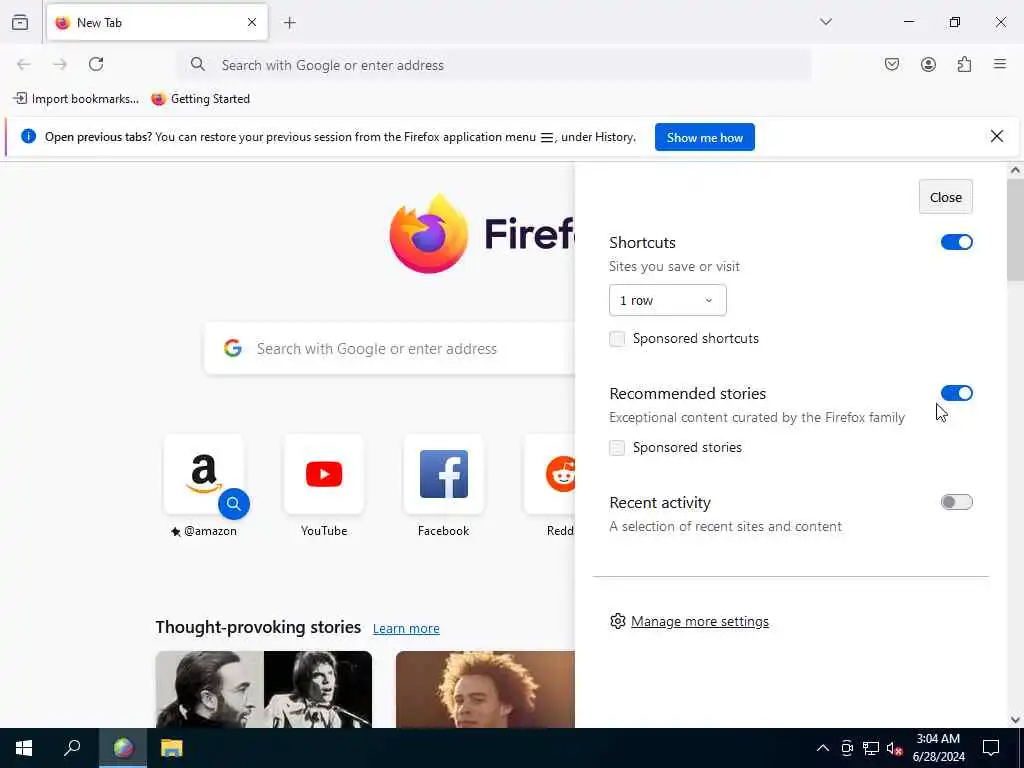
Task: Toggle the Shortcuts switch off
Action: (957, 242)
